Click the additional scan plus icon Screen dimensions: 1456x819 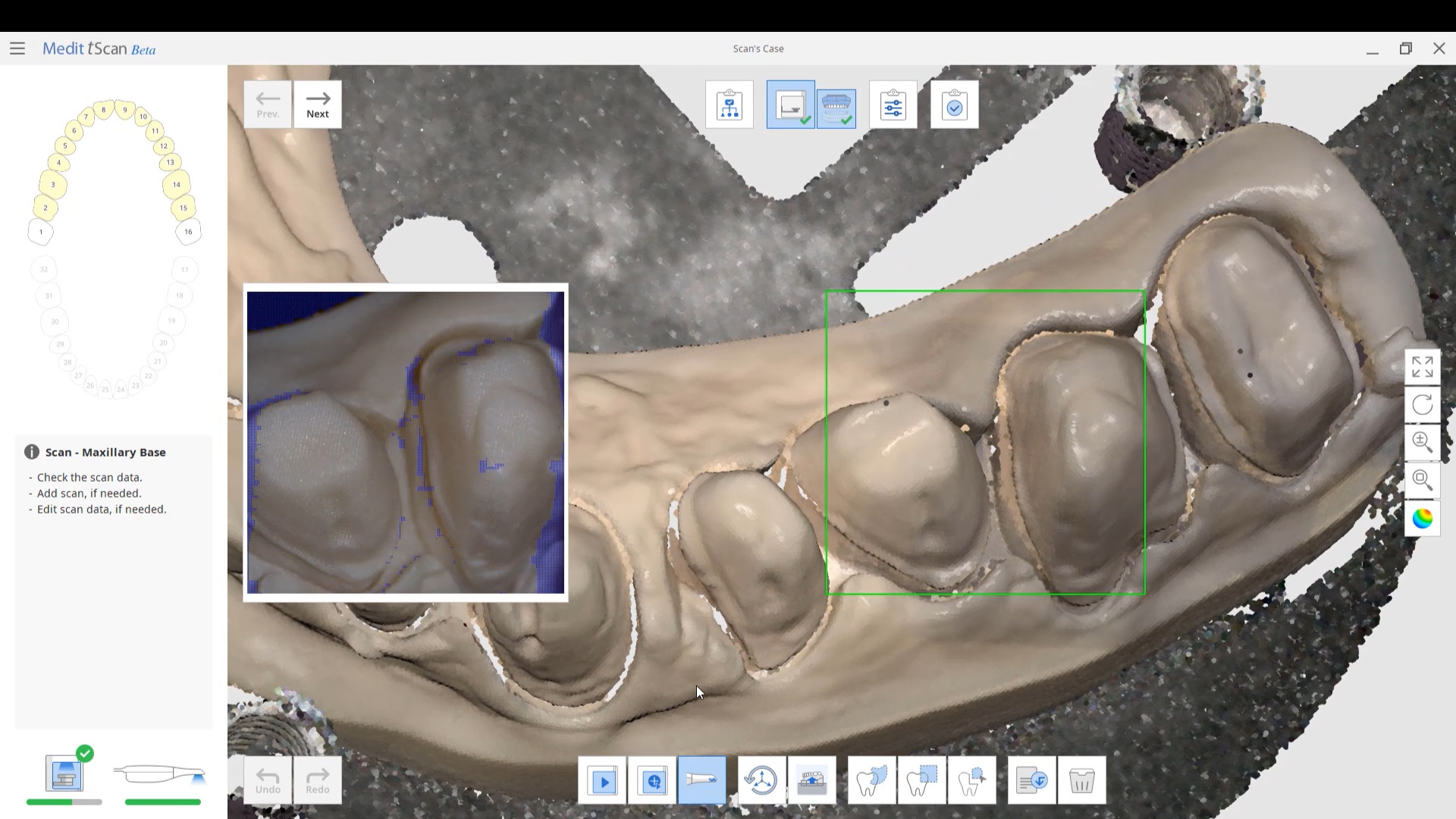tap(652, 780)
